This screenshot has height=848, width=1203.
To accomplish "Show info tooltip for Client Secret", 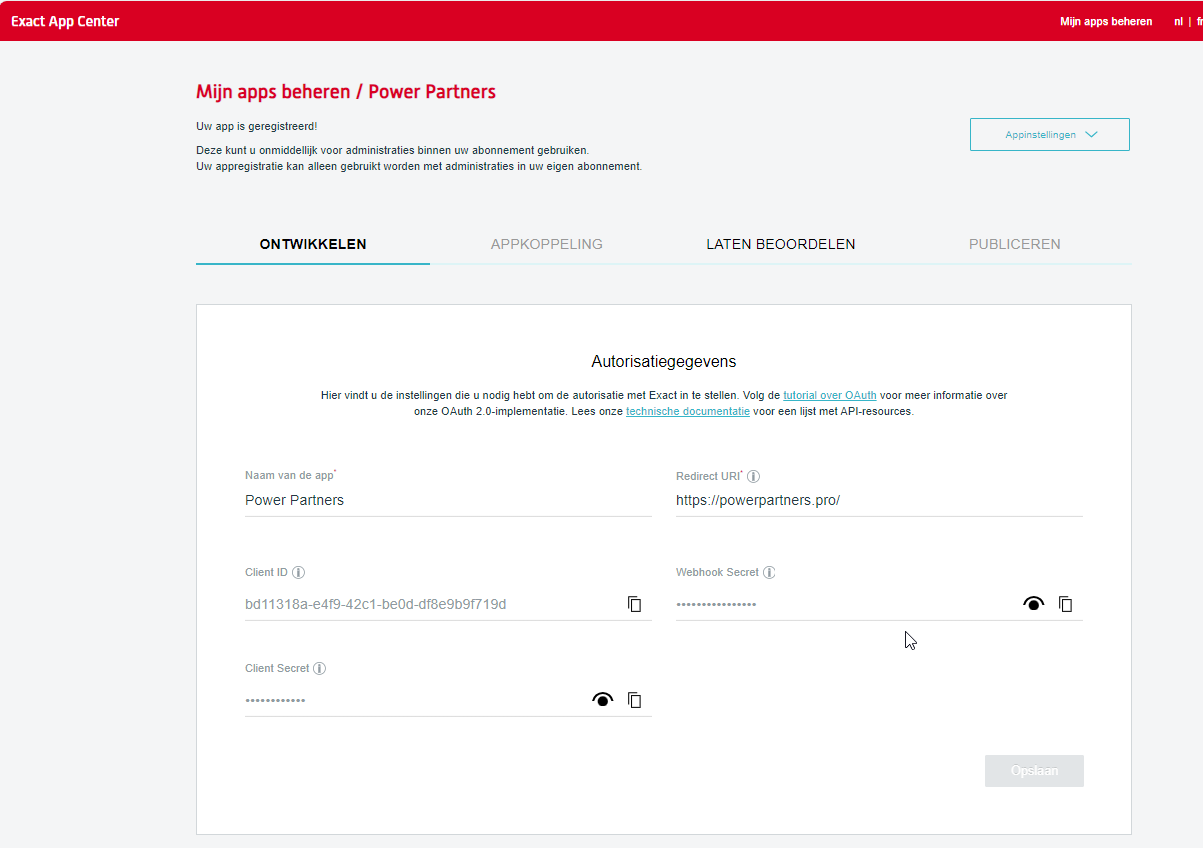I will pyautogui.click(x=320, y=669).
